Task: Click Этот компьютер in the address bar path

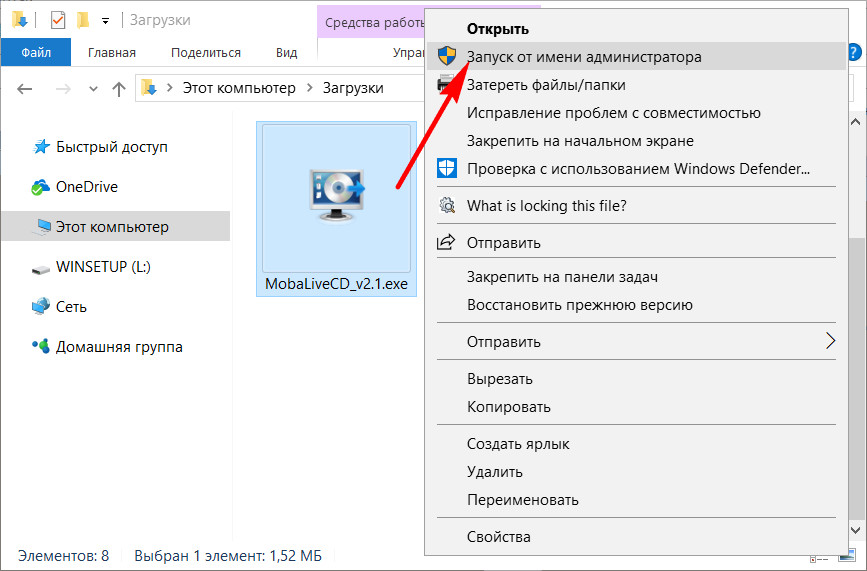Action: click(x=238, y=88)
